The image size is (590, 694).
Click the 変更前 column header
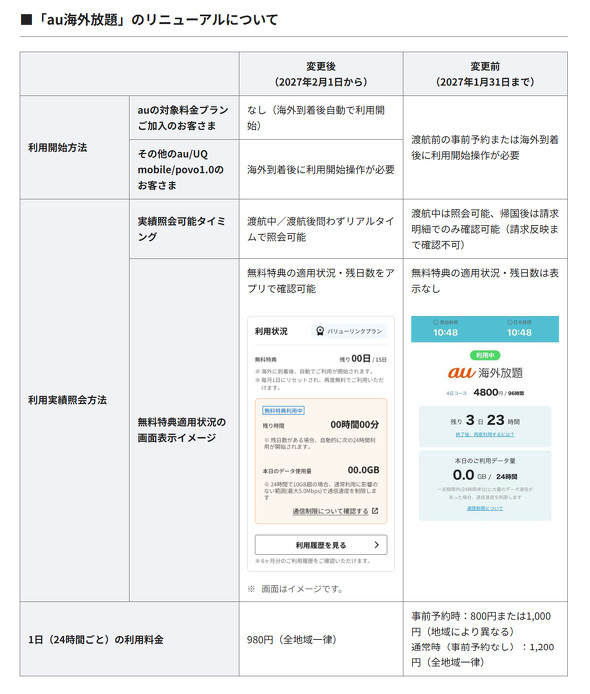(485, 74)
